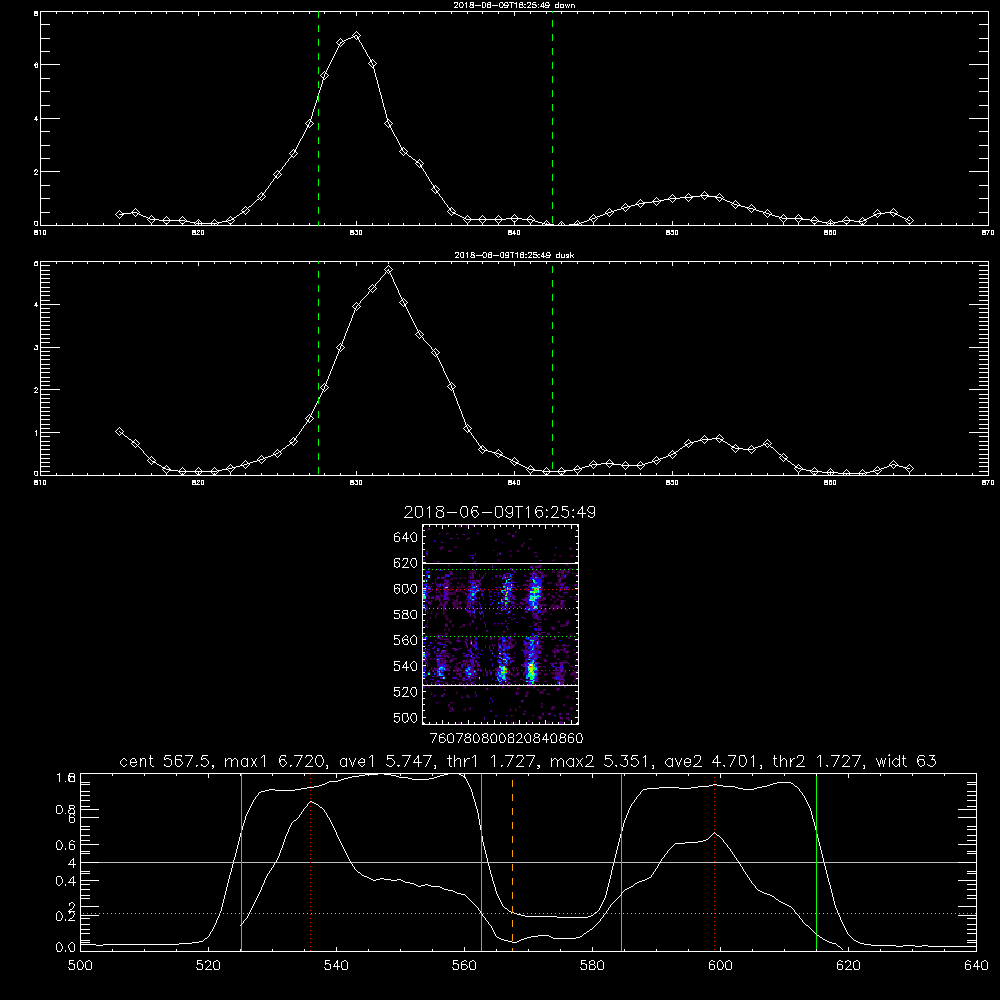Viewport: 1000px width, 1000px height.
Task: Click the spectrogram x-axis label string 760780800820840860
Action: 506,738
